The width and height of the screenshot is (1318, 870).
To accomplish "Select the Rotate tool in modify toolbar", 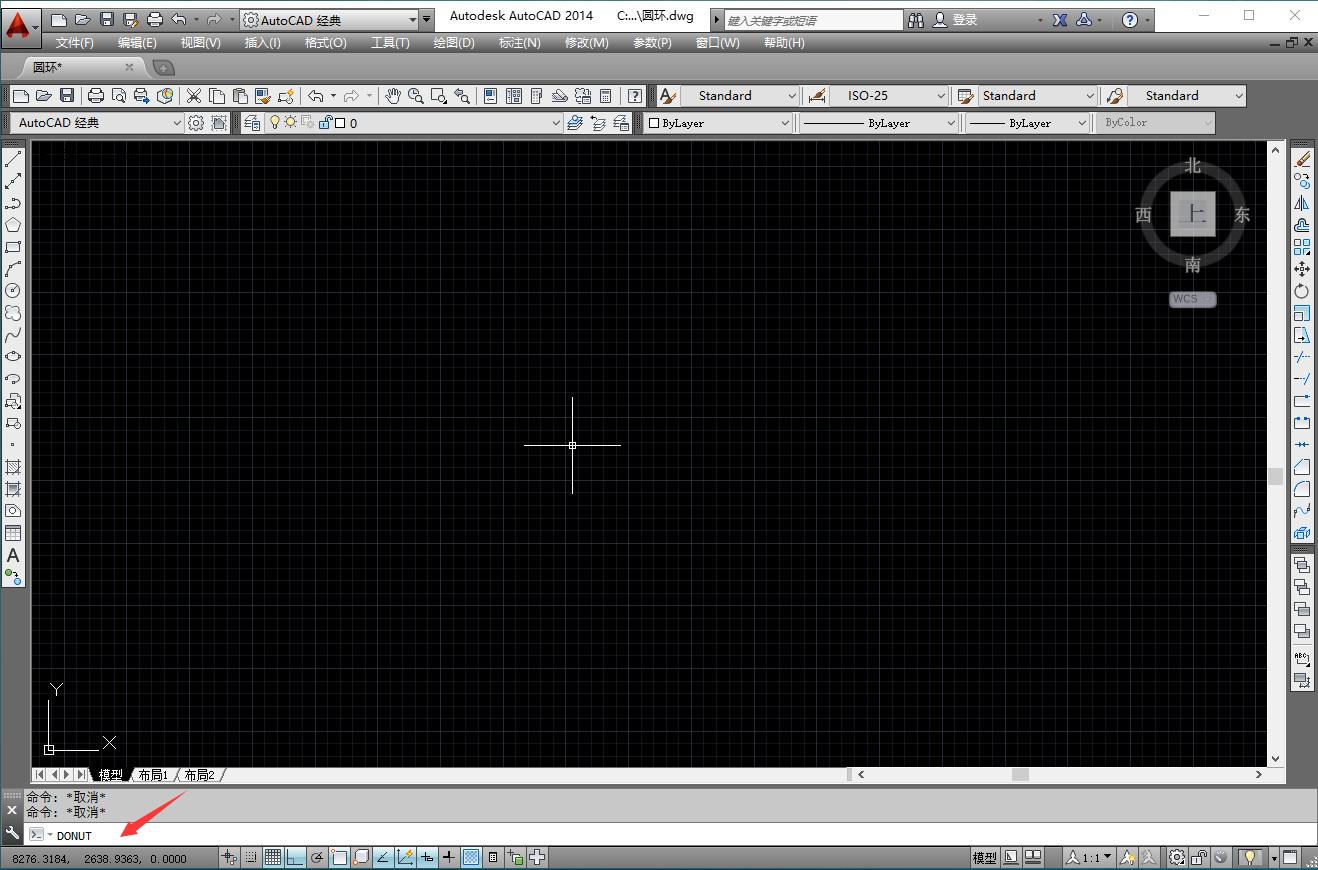I will [x=1302, y=291].
